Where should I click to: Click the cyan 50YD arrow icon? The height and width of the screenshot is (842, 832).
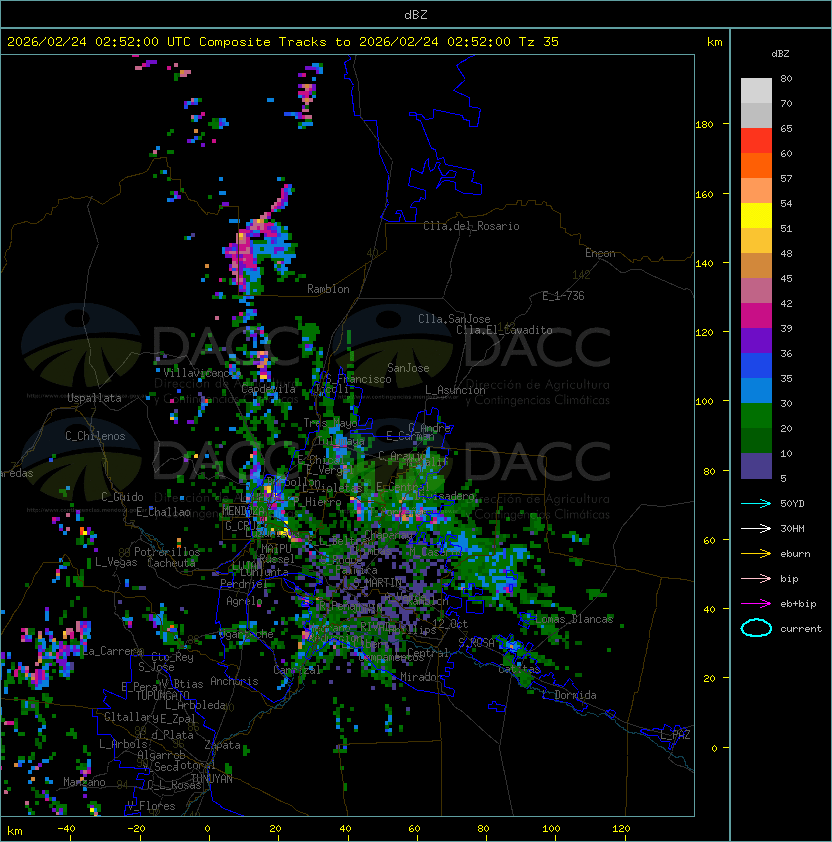click(756, 503)
